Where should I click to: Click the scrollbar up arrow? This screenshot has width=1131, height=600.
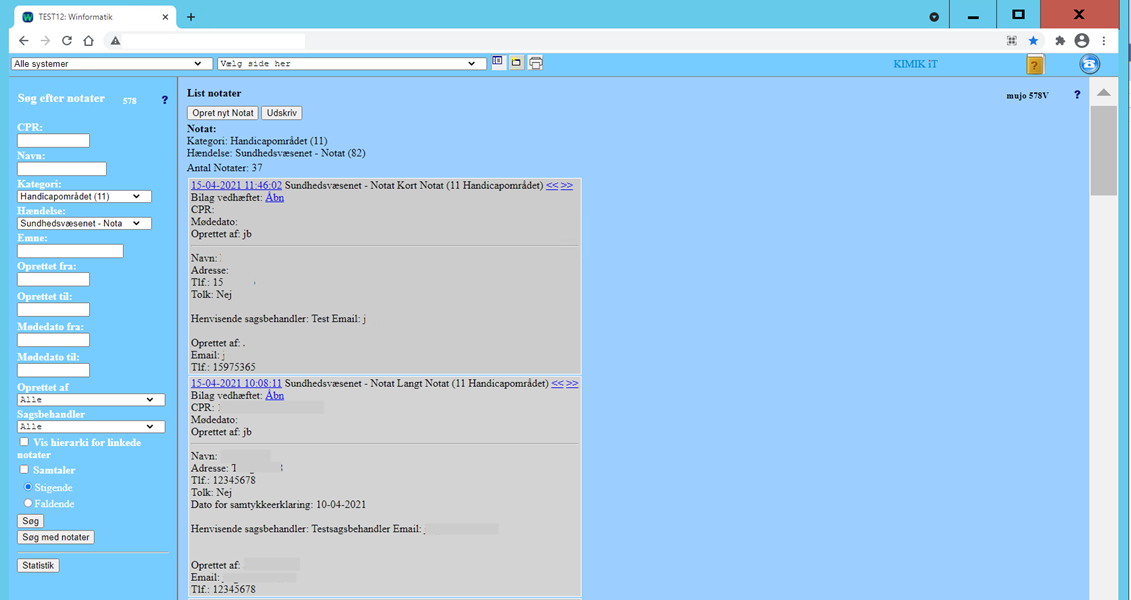click(x=1104, y=92)
